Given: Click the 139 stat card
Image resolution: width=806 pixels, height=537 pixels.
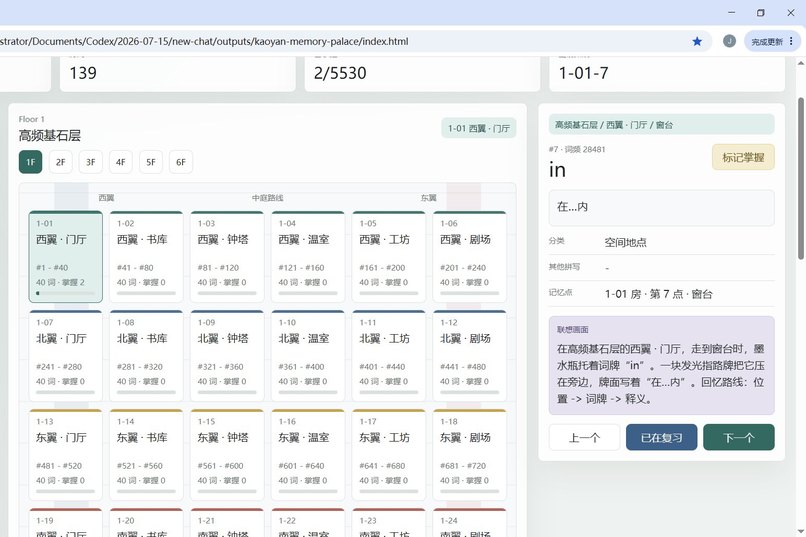Looking at the screenshot, I should click(x=177, y=73).
